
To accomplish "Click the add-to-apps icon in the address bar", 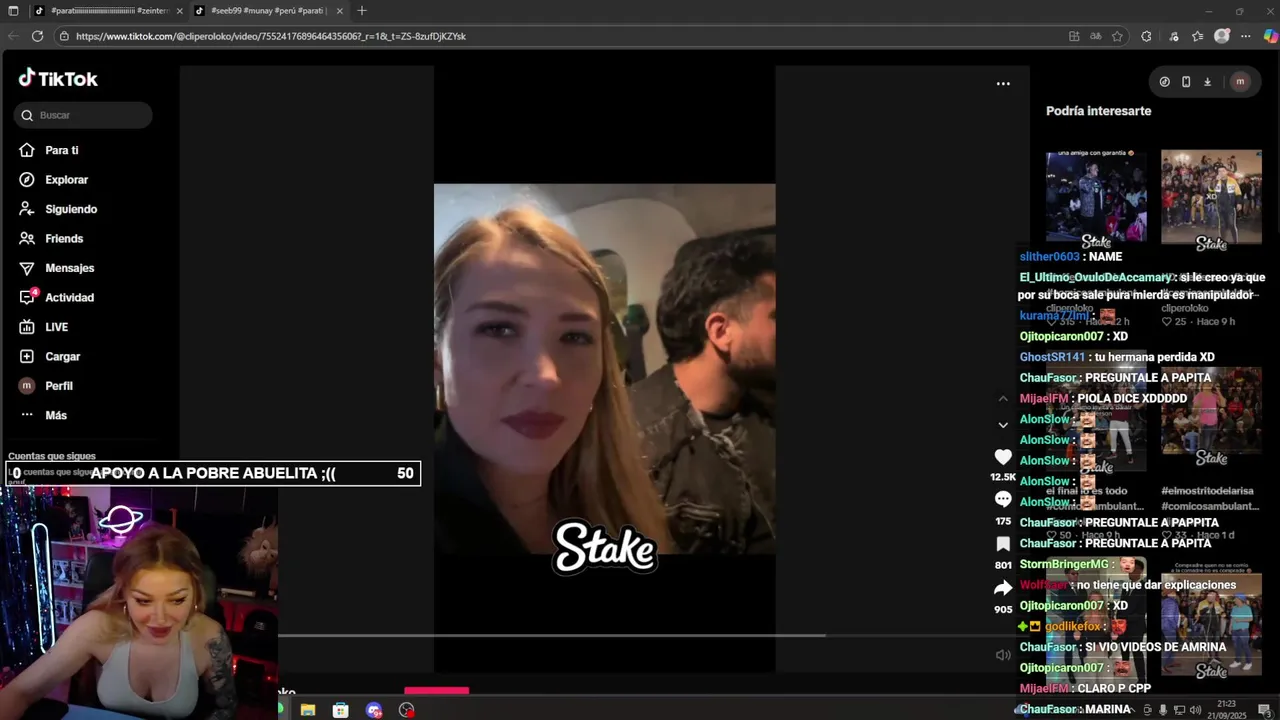I will (1074, 36).
